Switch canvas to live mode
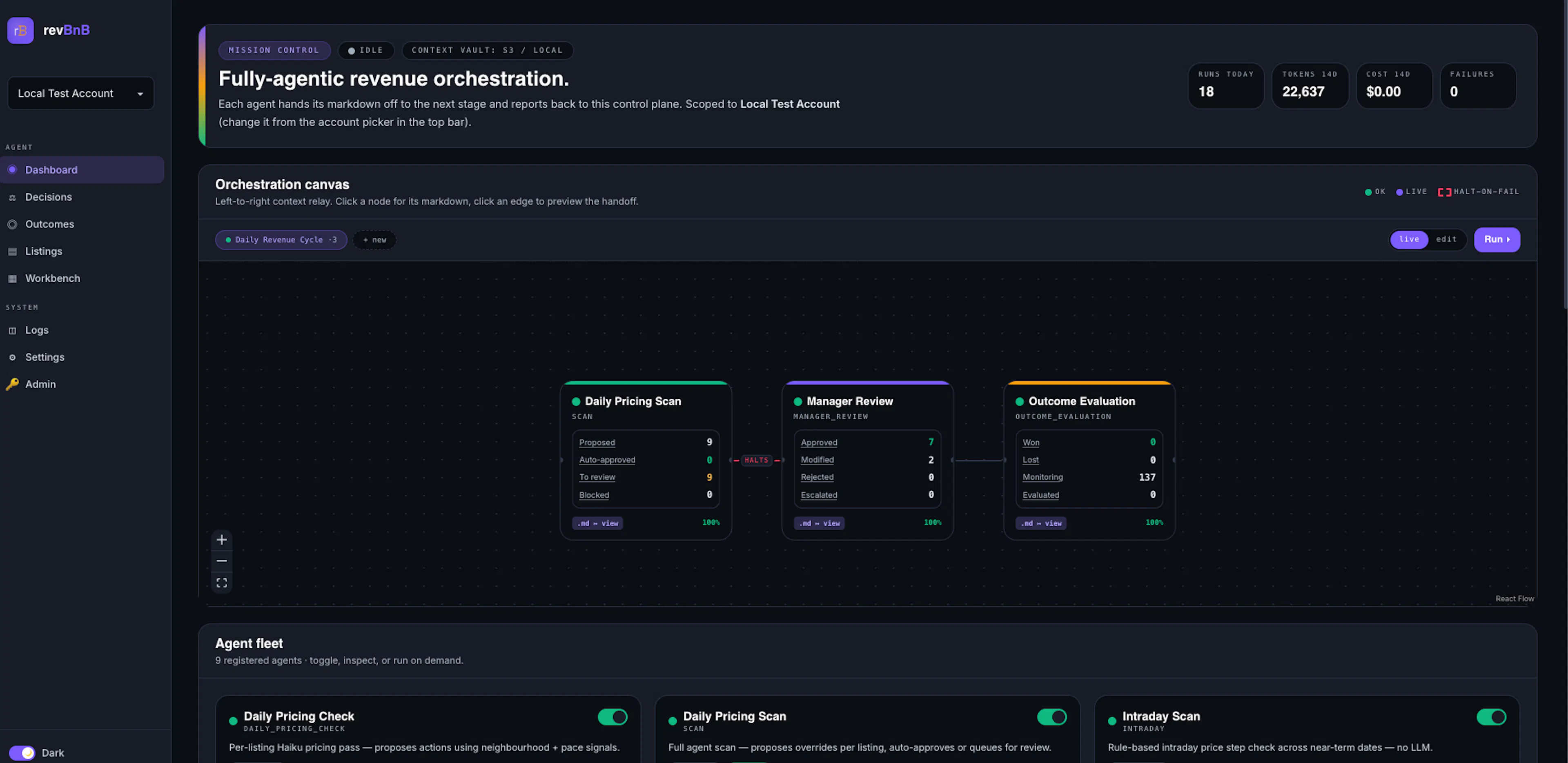Viewport: 1568px width, 763px height. pos(1409,240)
